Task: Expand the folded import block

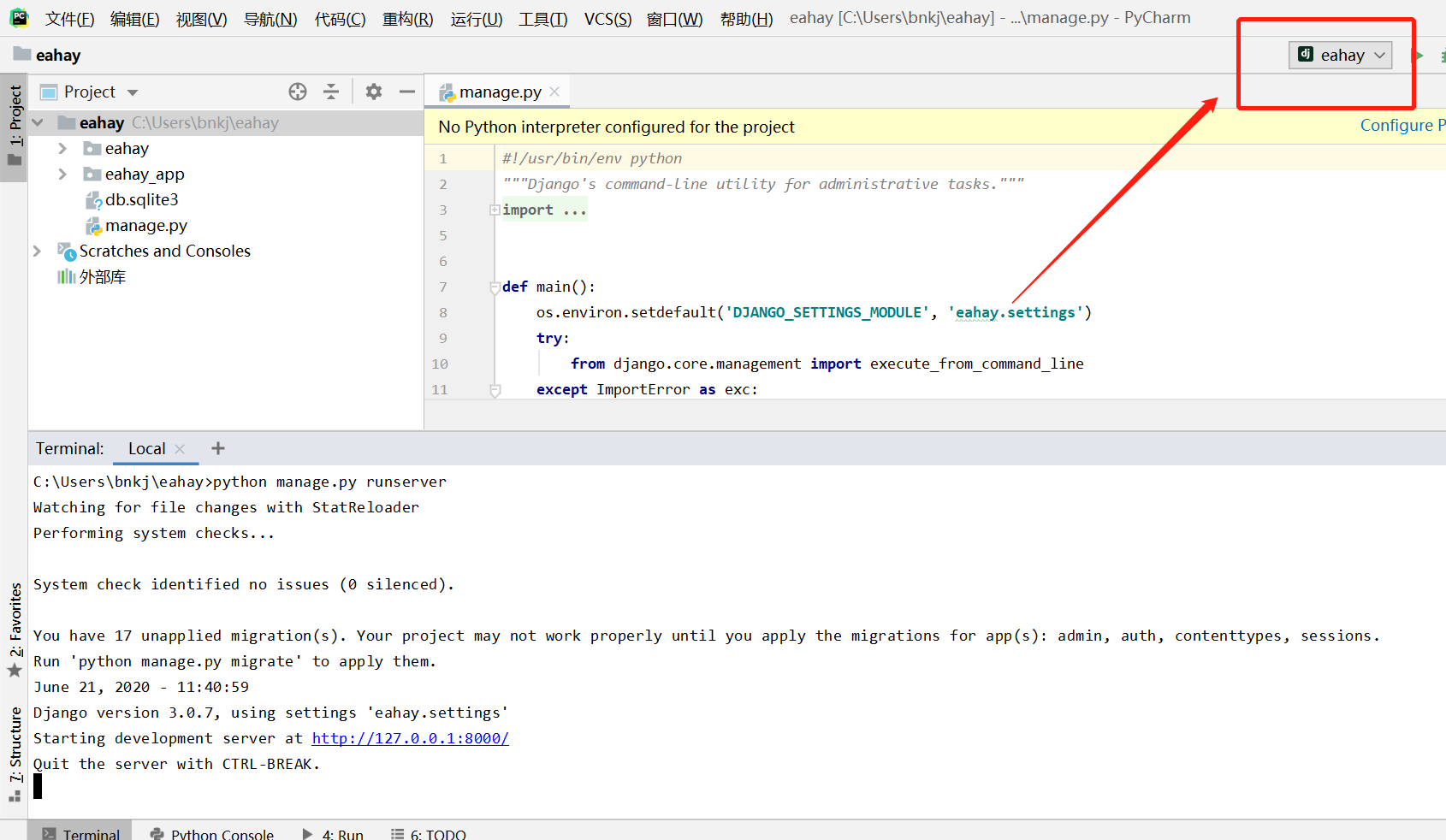Action: [x=495, y=210]
